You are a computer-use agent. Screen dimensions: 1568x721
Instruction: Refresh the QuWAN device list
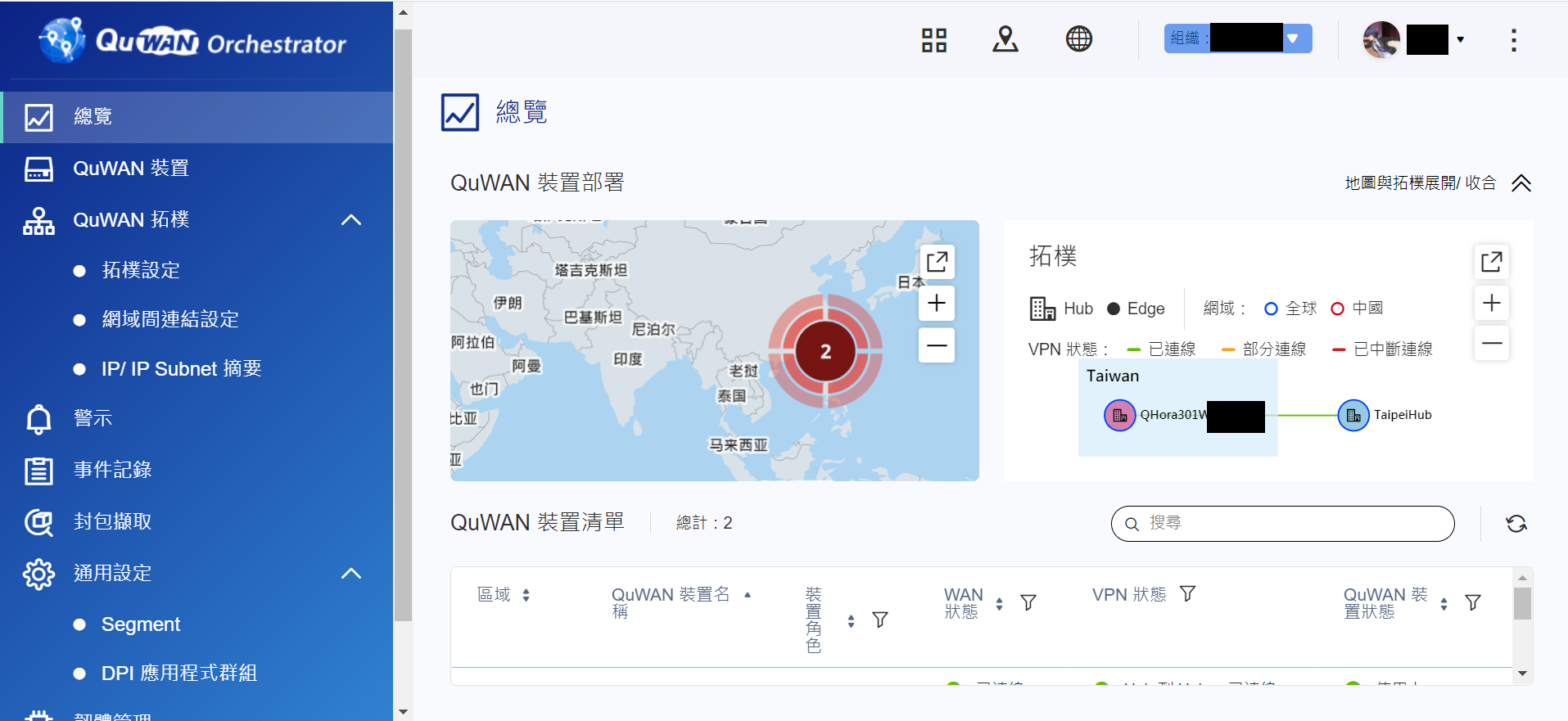pos(1516,524)
